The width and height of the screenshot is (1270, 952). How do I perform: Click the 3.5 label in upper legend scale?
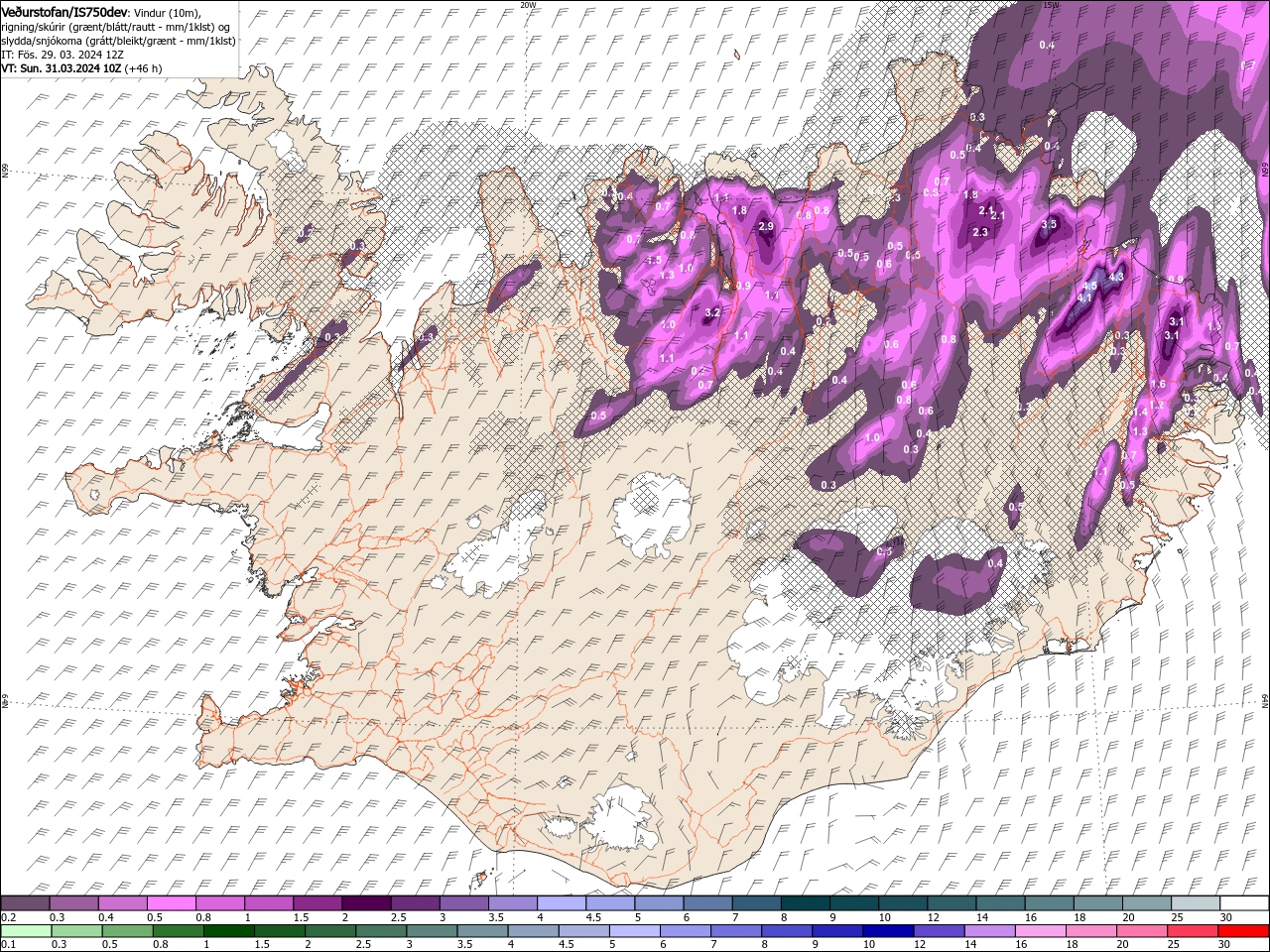(496, 917)
